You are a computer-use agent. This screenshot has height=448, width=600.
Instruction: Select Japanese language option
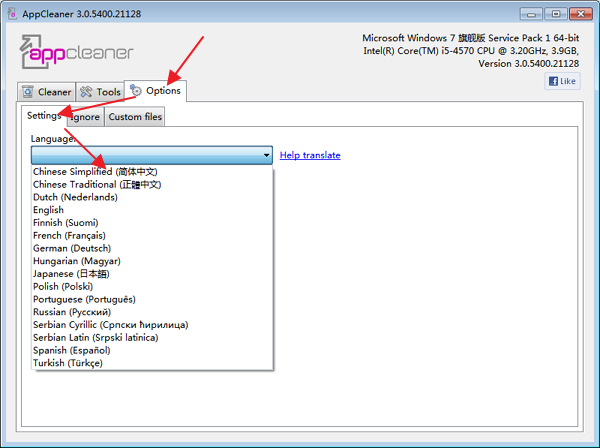(x=152, y=274)
